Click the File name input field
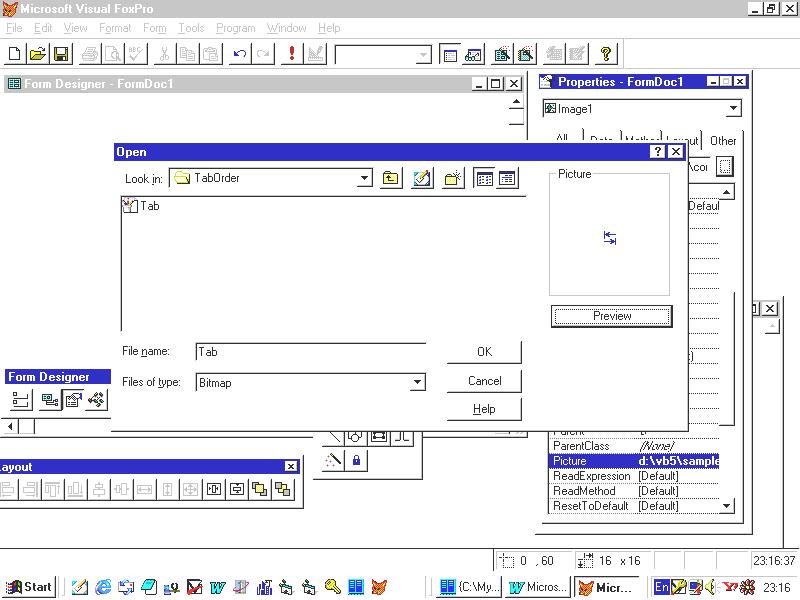The width and height of the screenshot is (800, 600). [310, 352]
